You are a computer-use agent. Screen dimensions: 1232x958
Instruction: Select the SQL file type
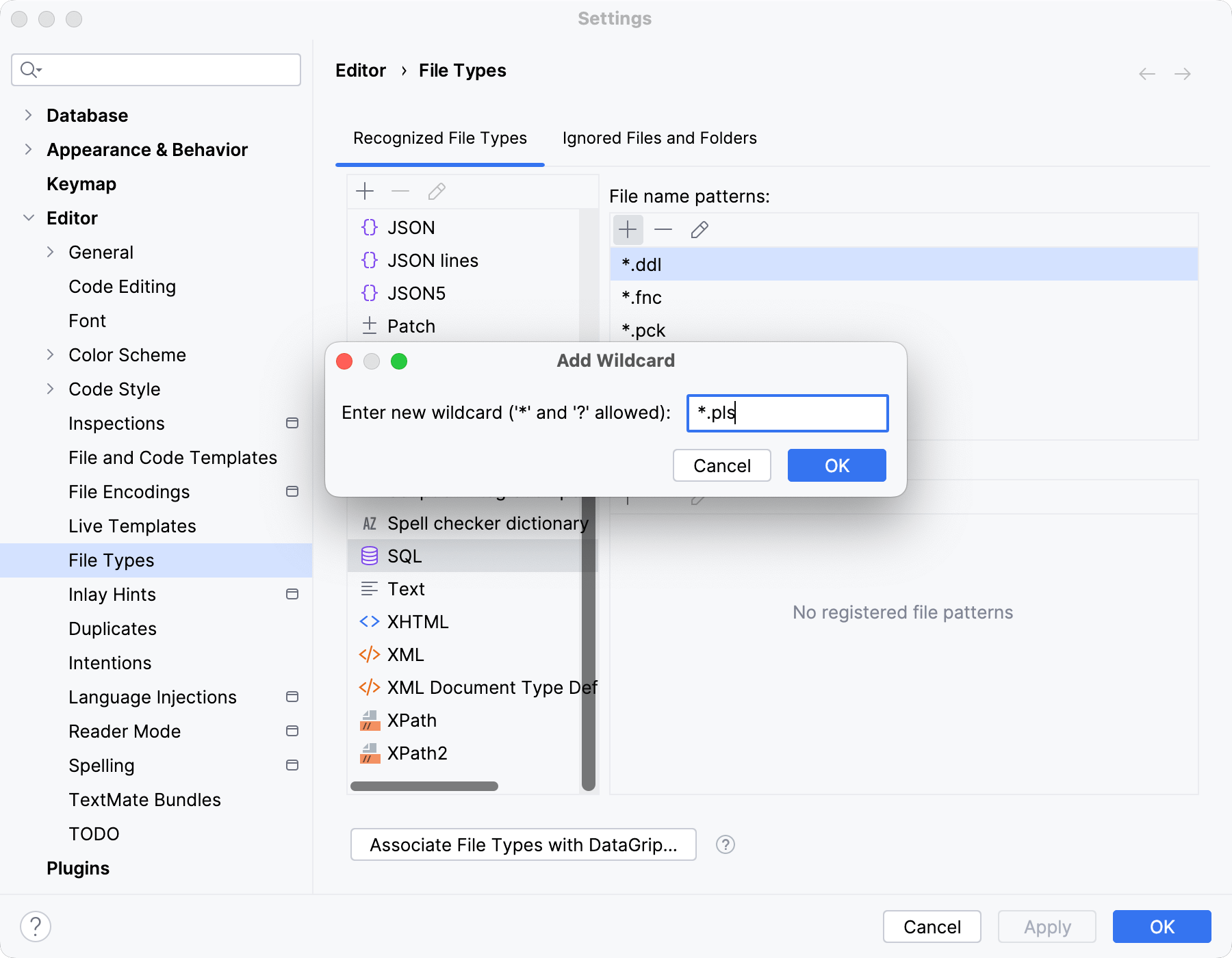(x=405, y=556)
